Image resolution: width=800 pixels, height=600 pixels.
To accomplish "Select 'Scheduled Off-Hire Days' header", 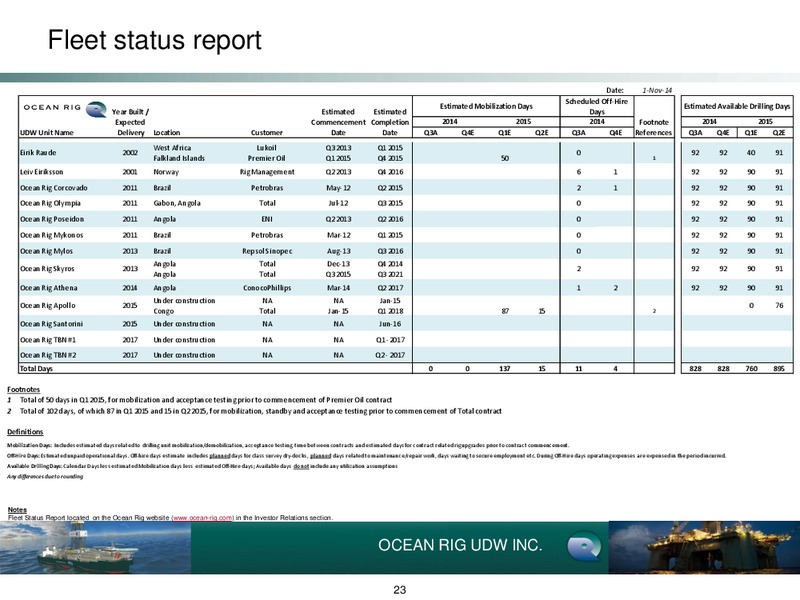I will tap(596, 106).
